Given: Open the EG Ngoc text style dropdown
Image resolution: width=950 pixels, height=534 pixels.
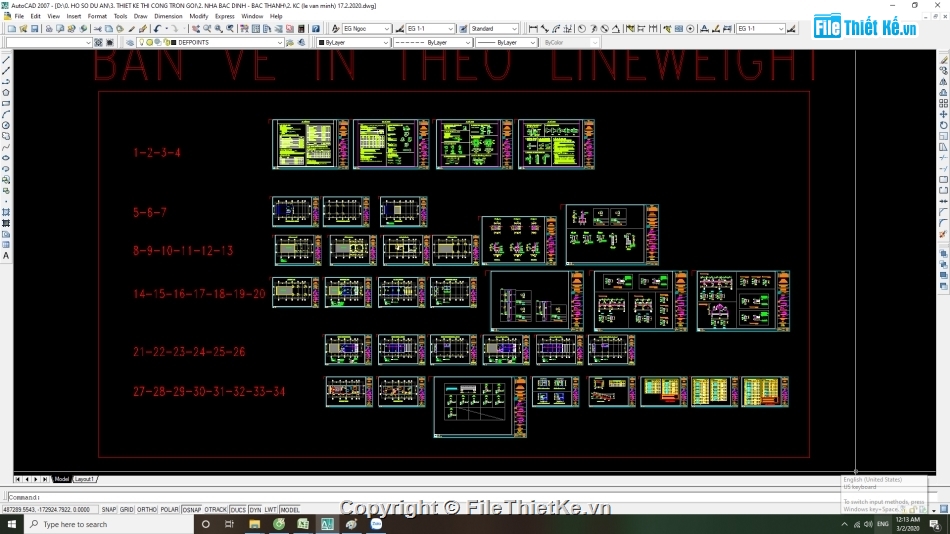Looking at the screenshot, I should click(367, 28).
